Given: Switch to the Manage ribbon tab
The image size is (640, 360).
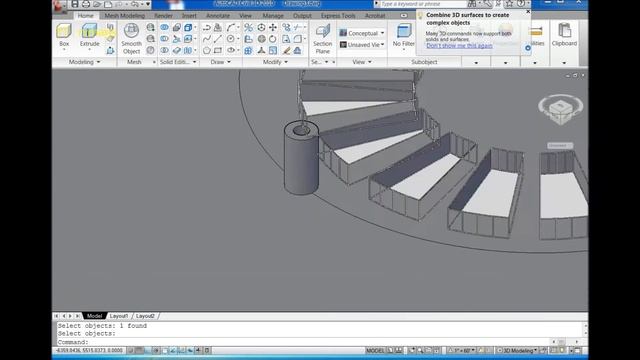Looking at the screenshot, I should point(273,16).
